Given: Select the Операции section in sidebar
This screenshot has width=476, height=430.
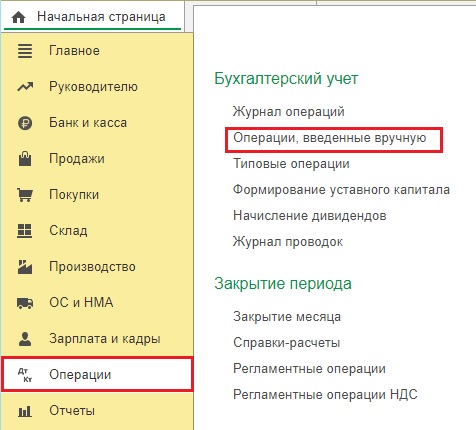Looking at the screenshot, I should (x=97, y=374).
